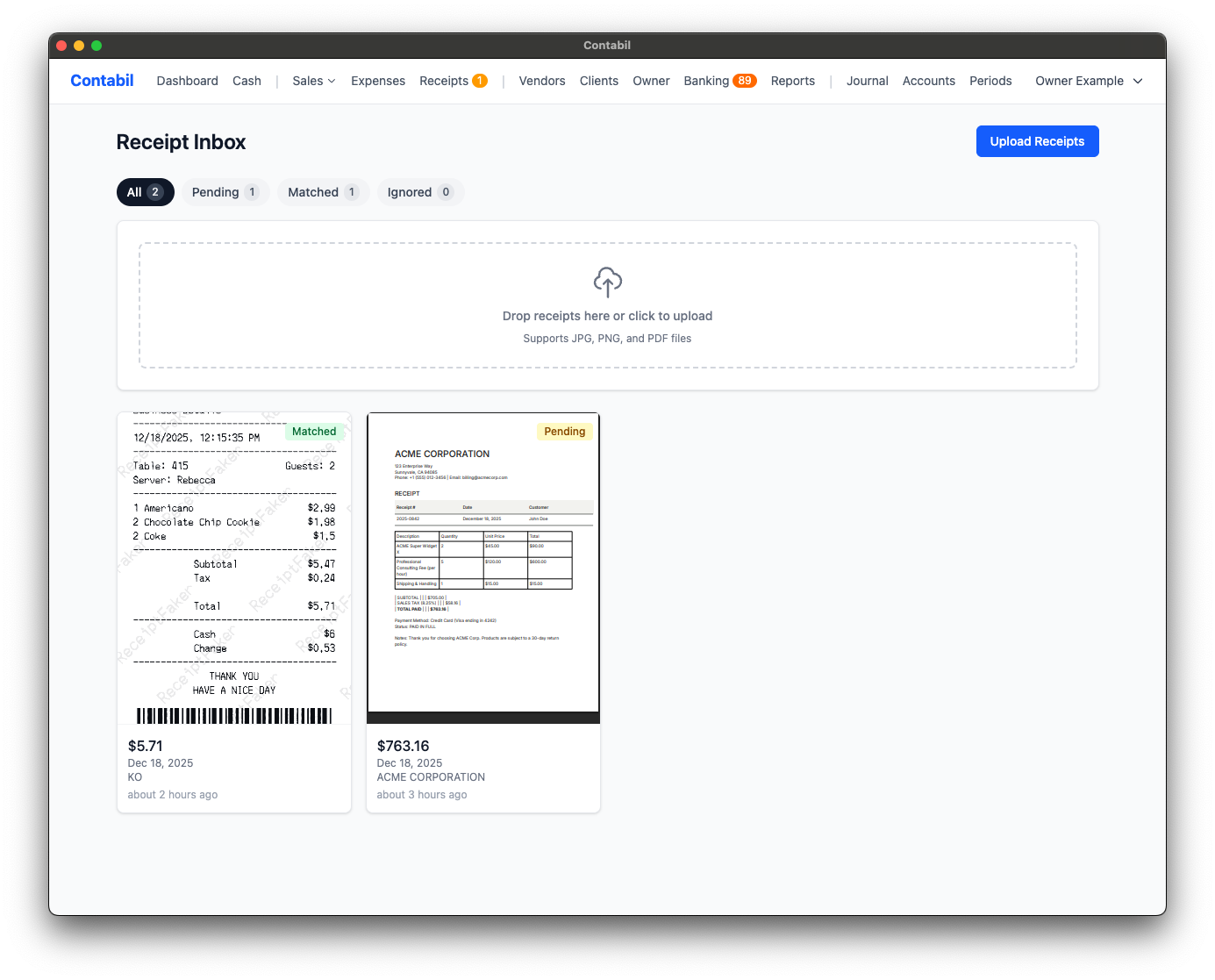Expand the Owner Example account menu
The width and height of the screenshot is (1215, 980).
tap(1088, 81)
